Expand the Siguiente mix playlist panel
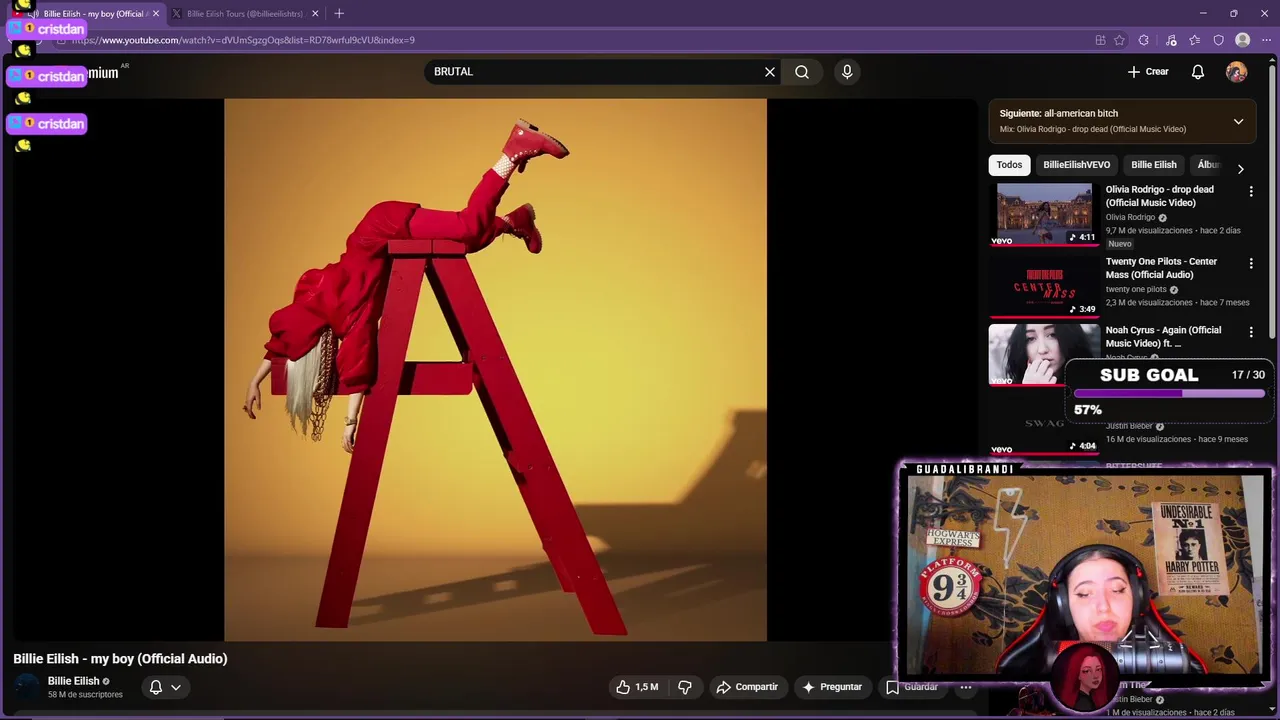The height and width of the screenshot is (720, 1280). (1238, 121)
